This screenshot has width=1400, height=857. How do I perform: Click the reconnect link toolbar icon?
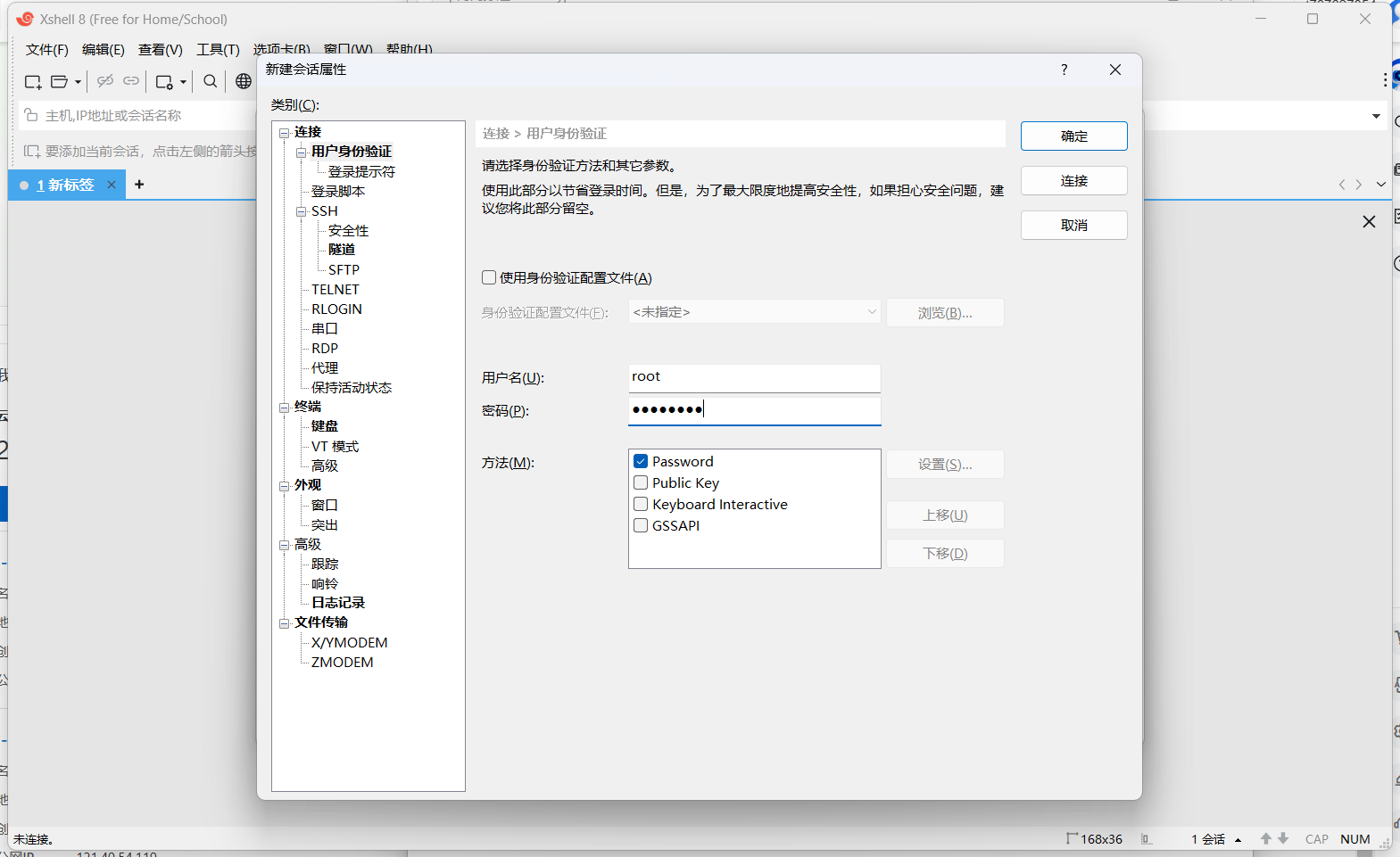[x=131, y=81]
